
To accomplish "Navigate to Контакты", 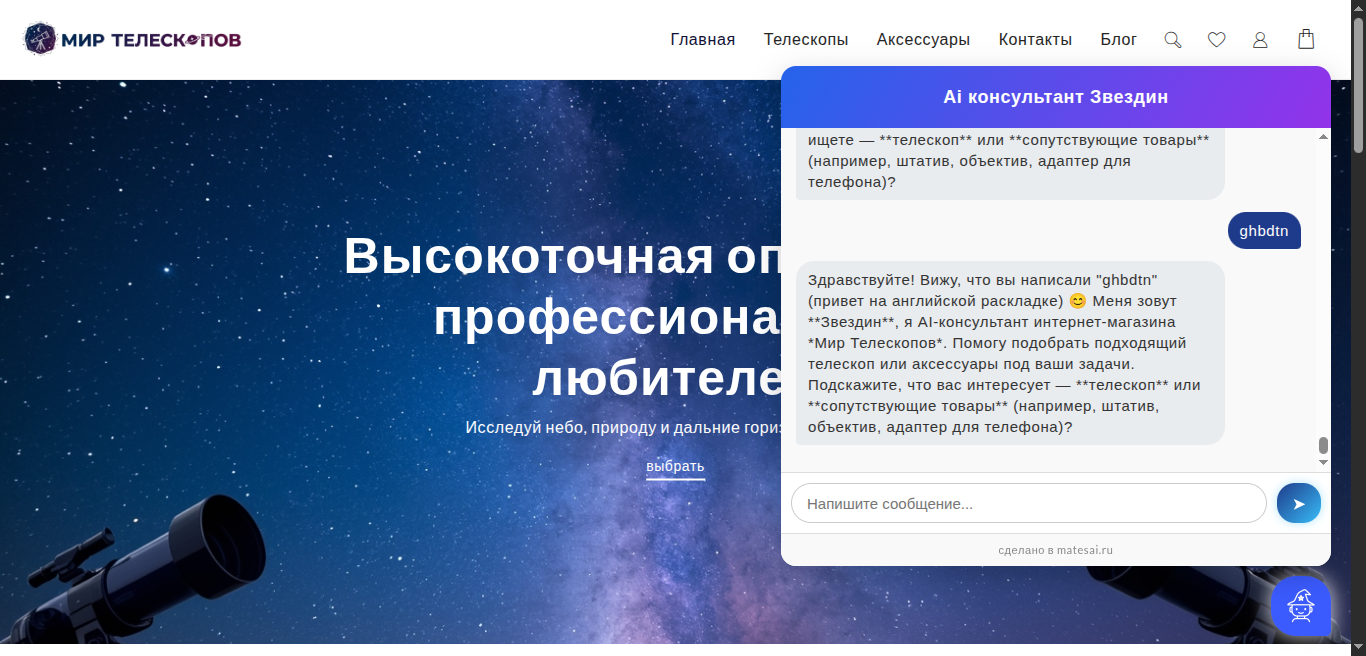I will (1035, 40).
